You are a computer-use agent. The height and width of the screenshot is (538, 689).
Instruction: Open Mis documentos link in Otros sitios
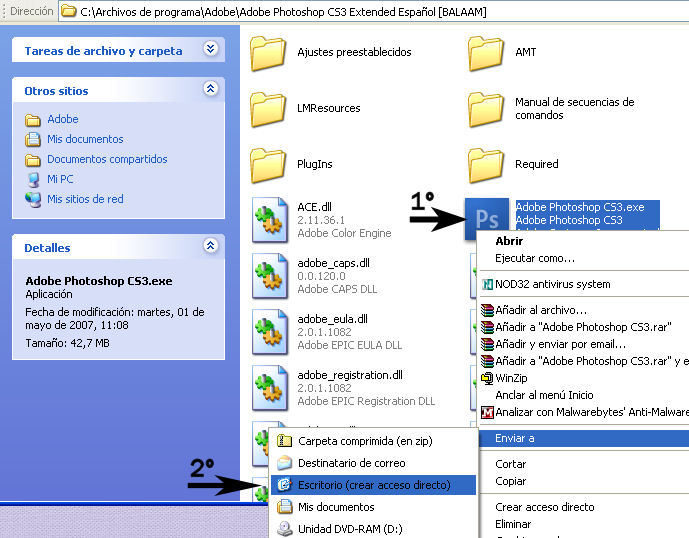click(85, 139)
